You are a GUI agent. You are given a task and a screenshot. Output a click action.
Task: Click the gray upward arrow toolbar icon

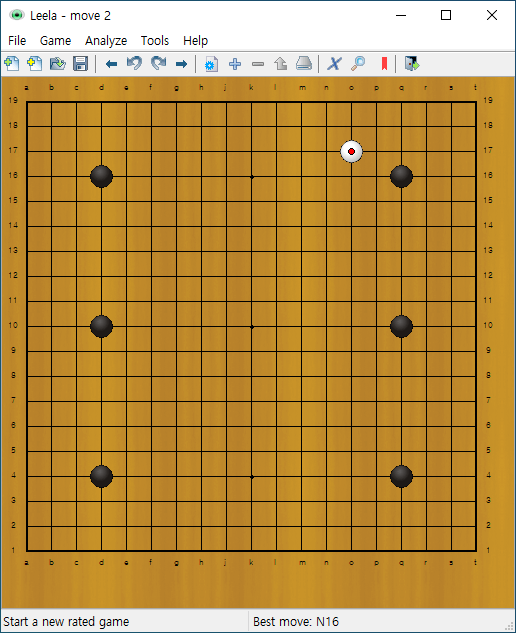[281, 64]
